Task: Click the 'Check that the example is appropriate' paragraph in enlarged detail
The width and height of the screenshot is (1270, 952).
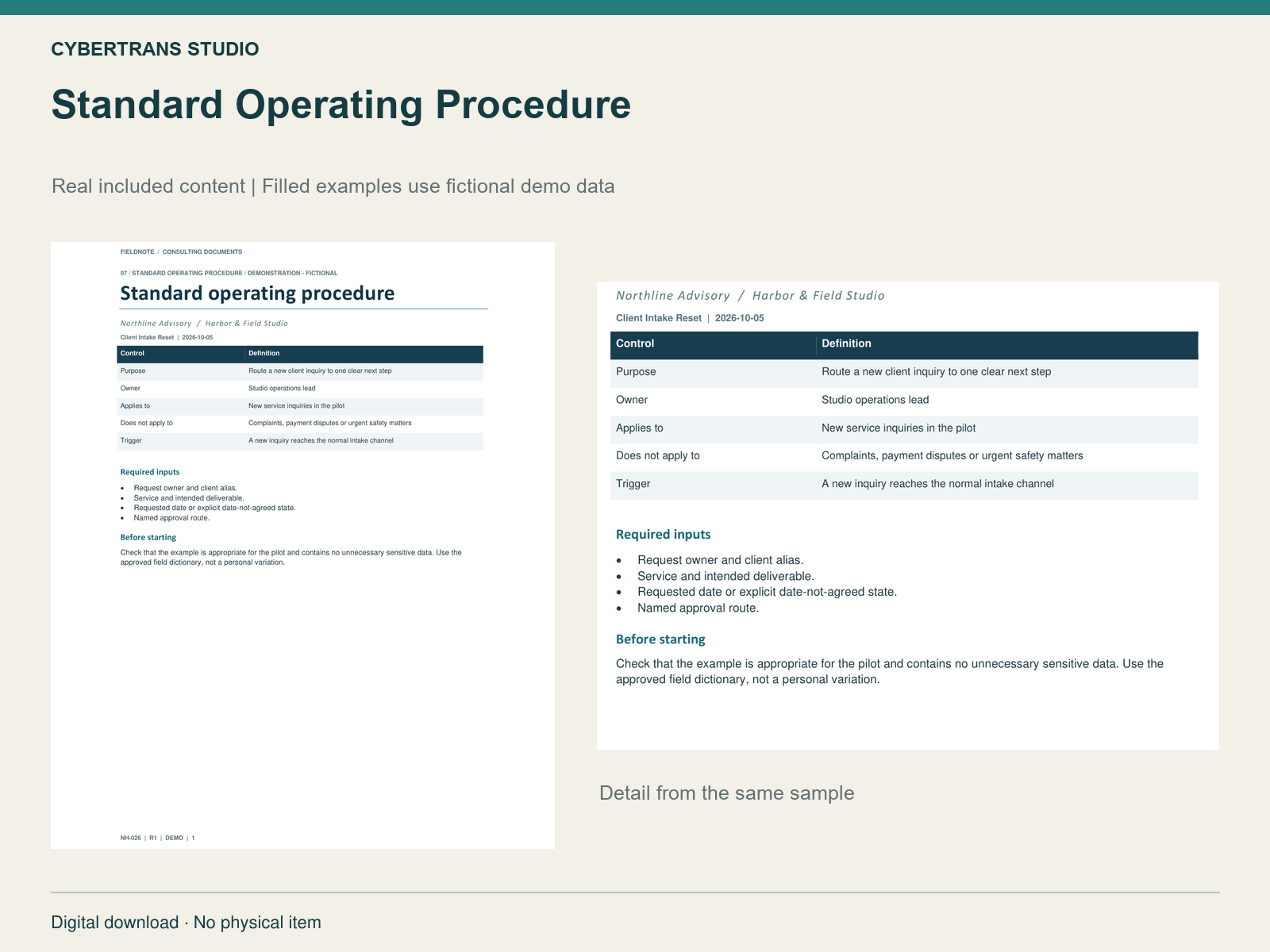Action: [x=890, y=672]
